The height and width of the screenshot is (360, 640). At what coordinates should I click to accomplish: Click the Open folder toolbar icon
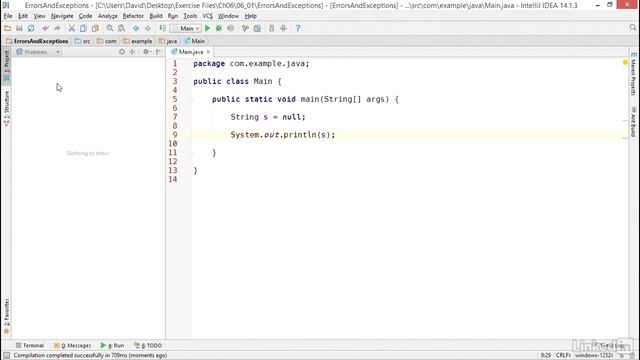(7, 28)
